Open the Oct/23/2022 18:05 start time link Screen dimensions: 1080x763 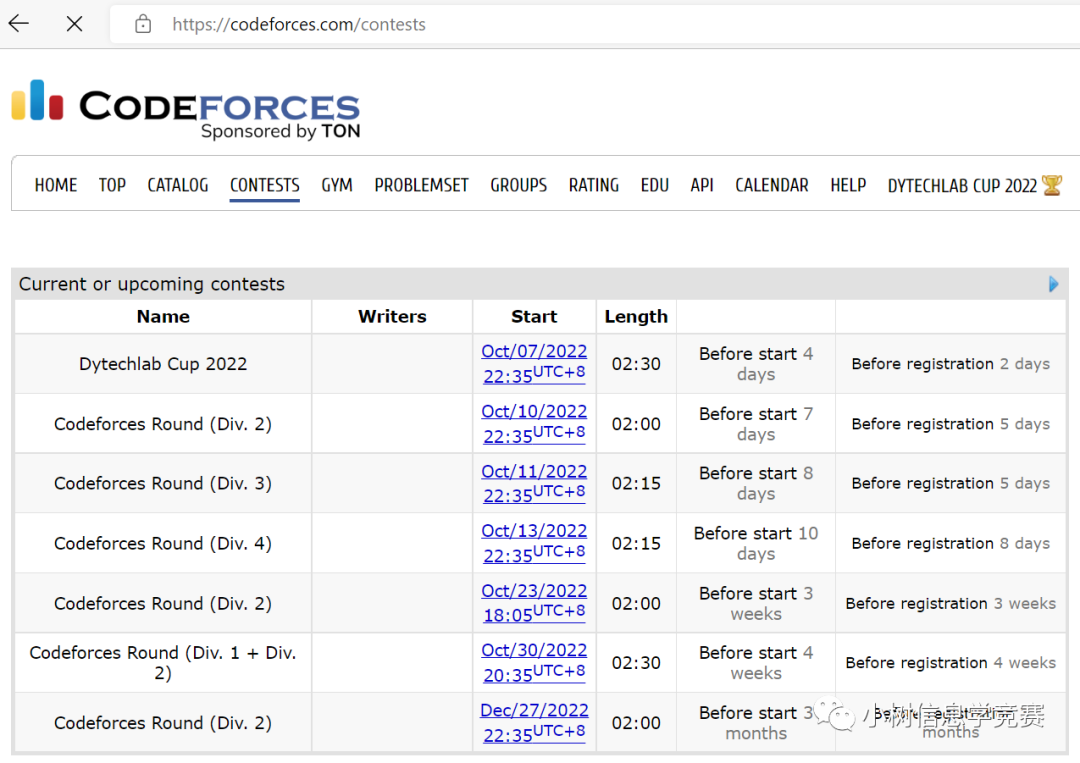point(534,603)
